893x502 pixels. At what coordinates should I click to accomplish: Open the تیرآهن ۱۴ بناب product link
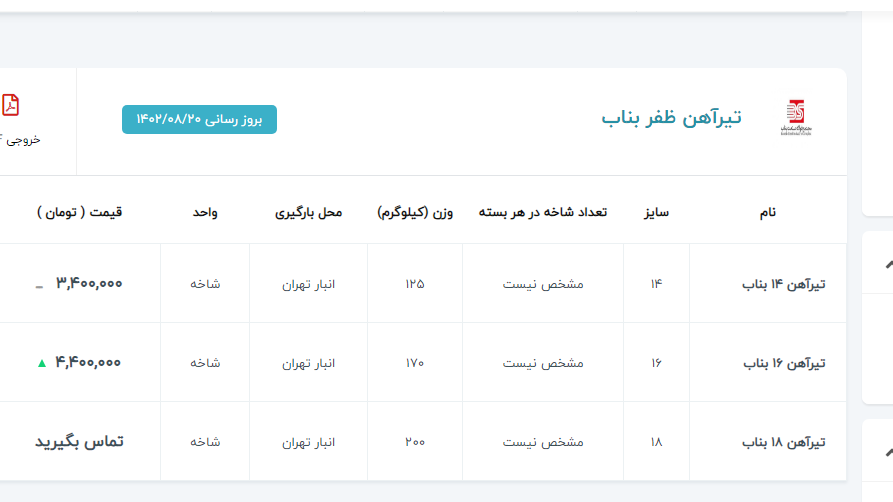(x=783, y=284)
